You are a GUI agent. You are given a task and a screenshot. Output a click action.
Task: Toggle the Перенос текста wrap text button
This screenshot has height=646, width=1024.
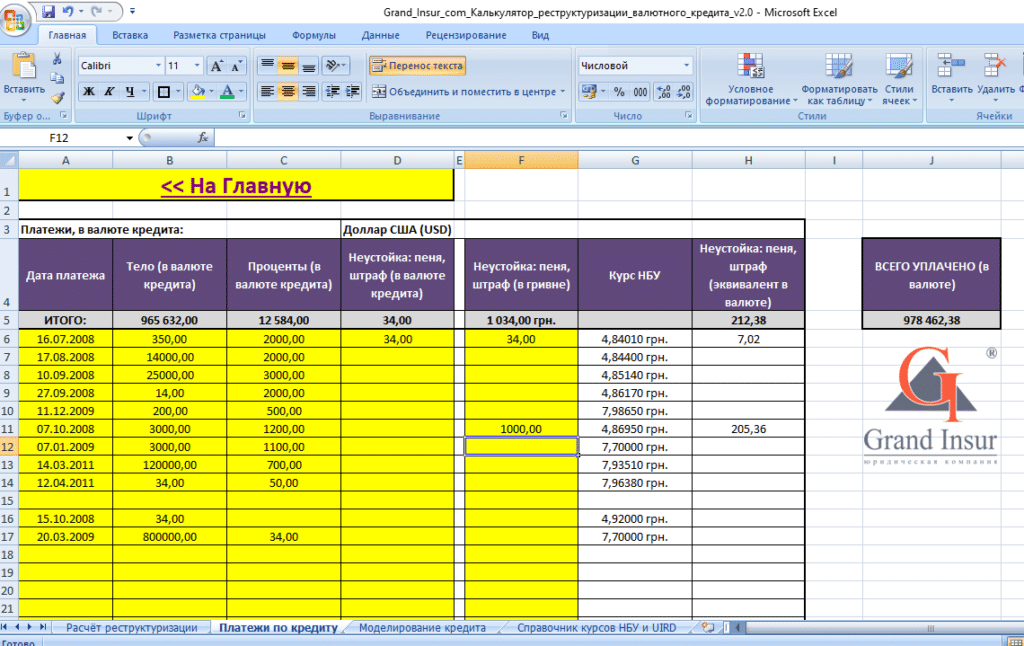(x=417, y=66)
